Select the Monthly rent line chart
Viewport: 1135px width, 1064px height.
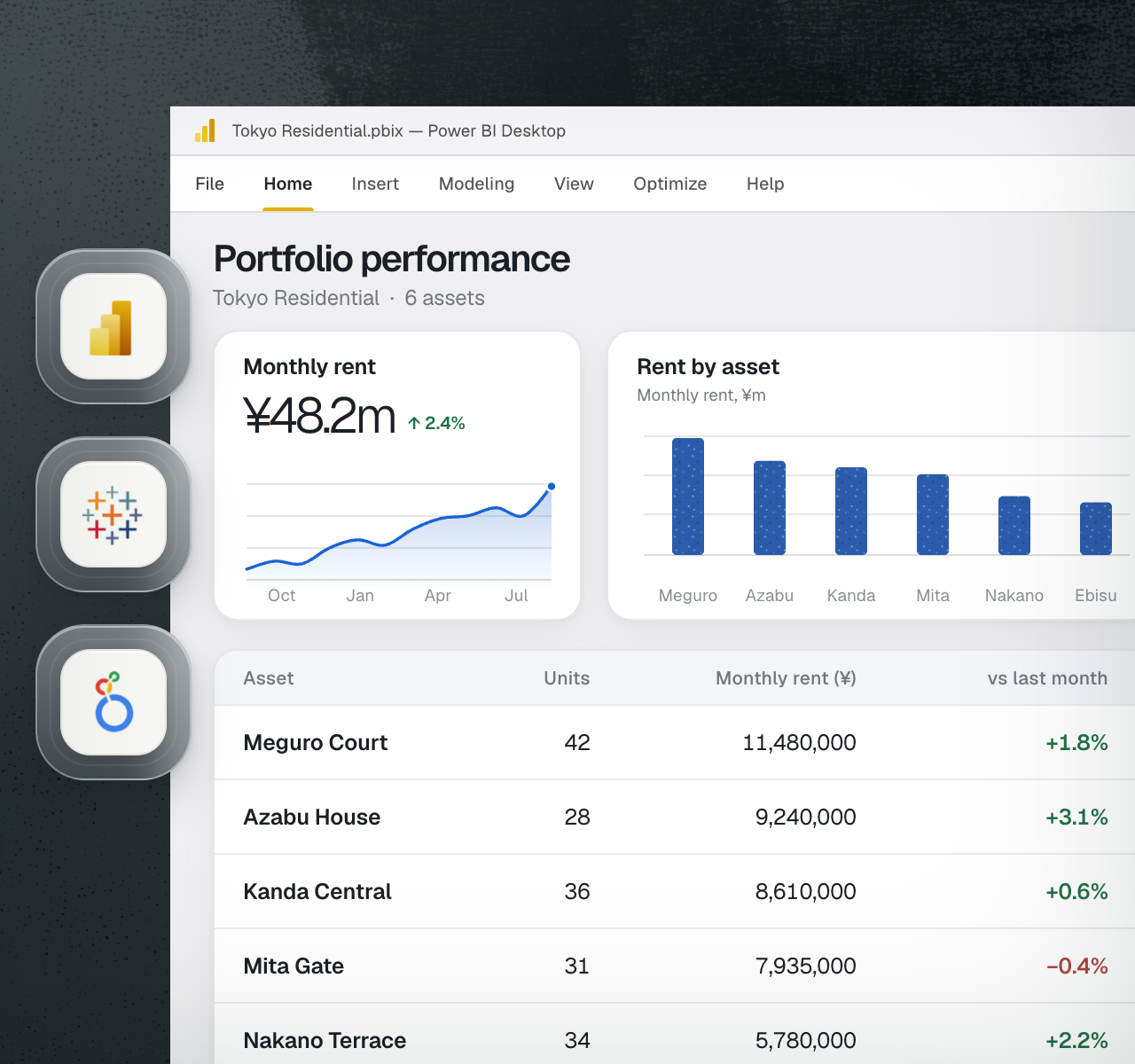[399, 532]
